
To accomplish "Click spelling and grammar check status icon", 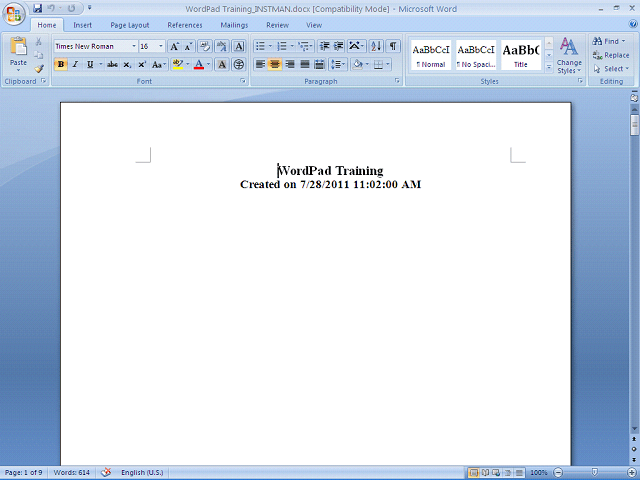I will click(106, 473).
